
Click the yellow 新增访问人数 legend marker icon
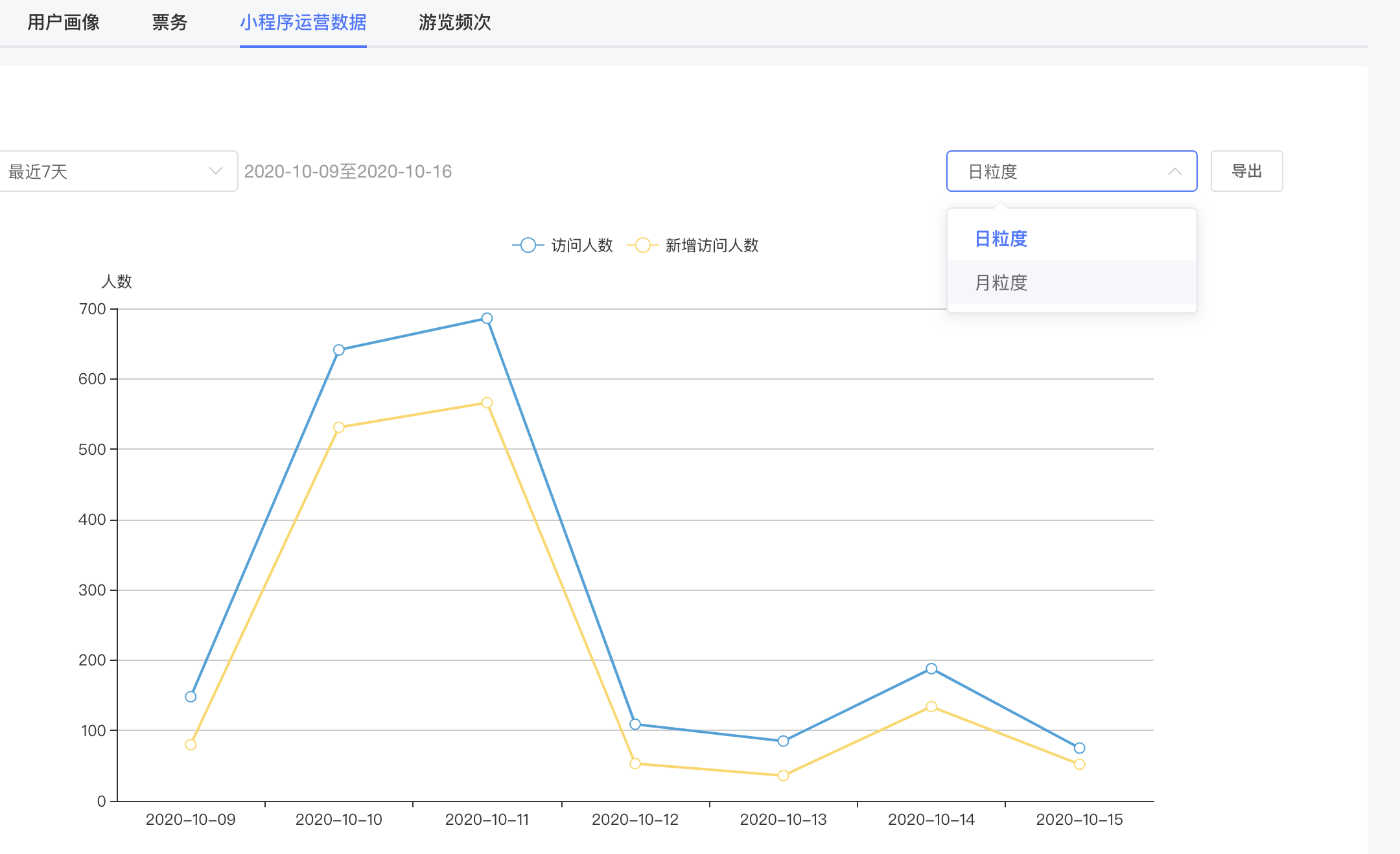point(642,246)
